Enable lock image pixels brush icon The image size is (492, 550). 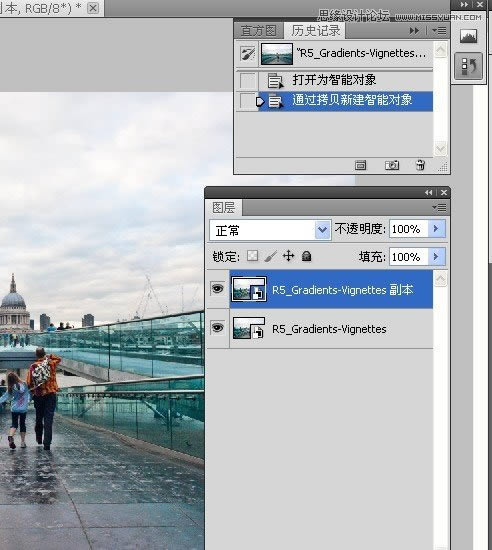(x=270, y=256)
